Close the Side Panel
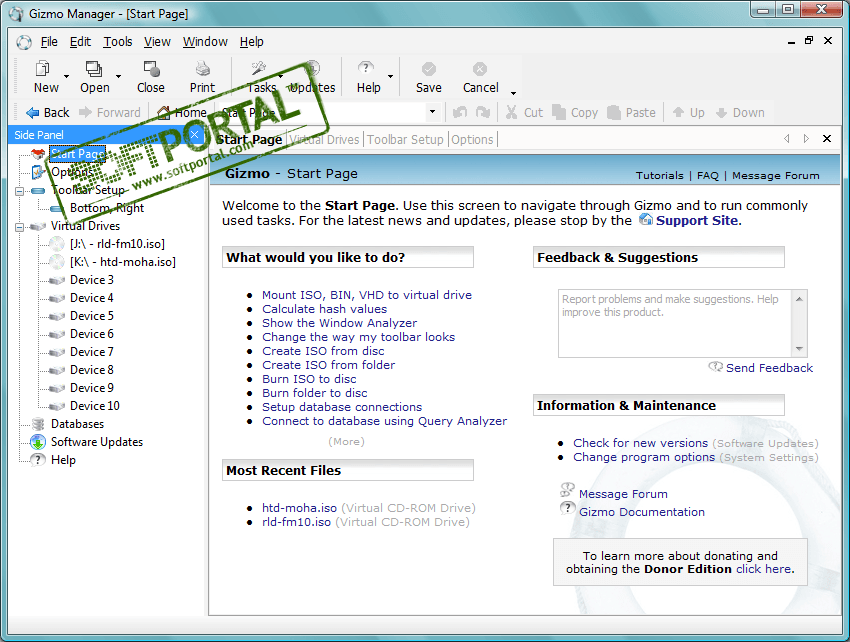850x642 pixels. tap(195, 134)
